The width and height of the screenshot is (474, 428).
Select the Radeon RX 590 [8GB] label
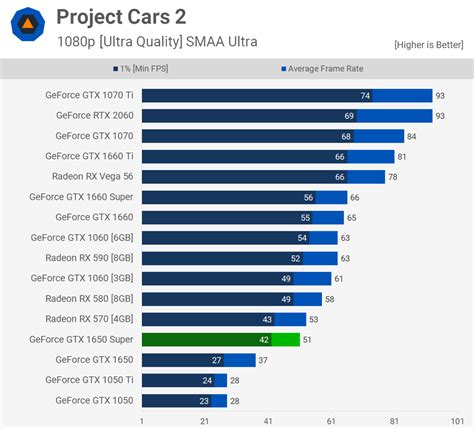point(89,258)
